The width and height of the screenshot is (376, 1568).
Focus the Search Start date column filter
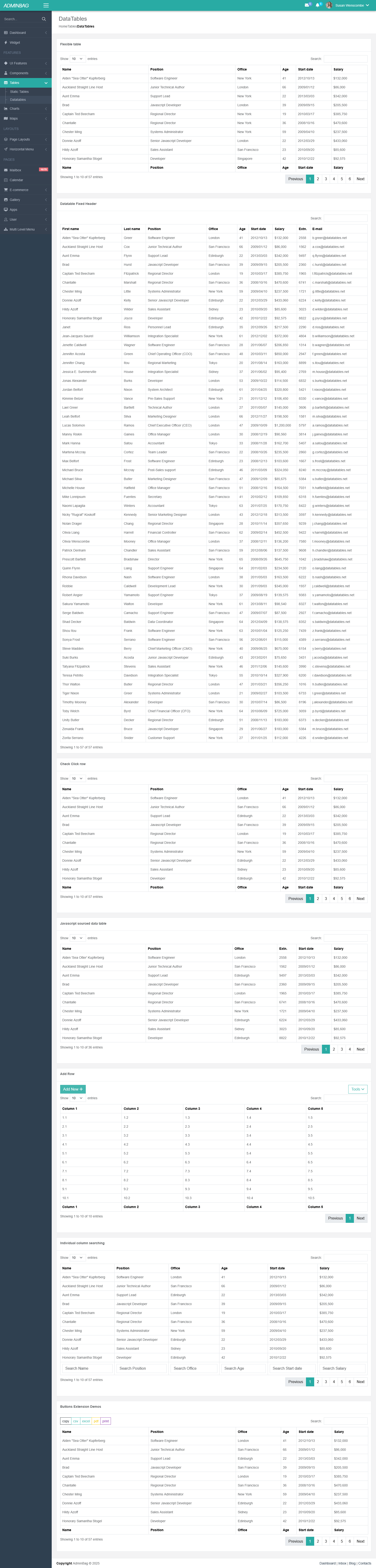pyautogui.click(x=293, y=1368)
